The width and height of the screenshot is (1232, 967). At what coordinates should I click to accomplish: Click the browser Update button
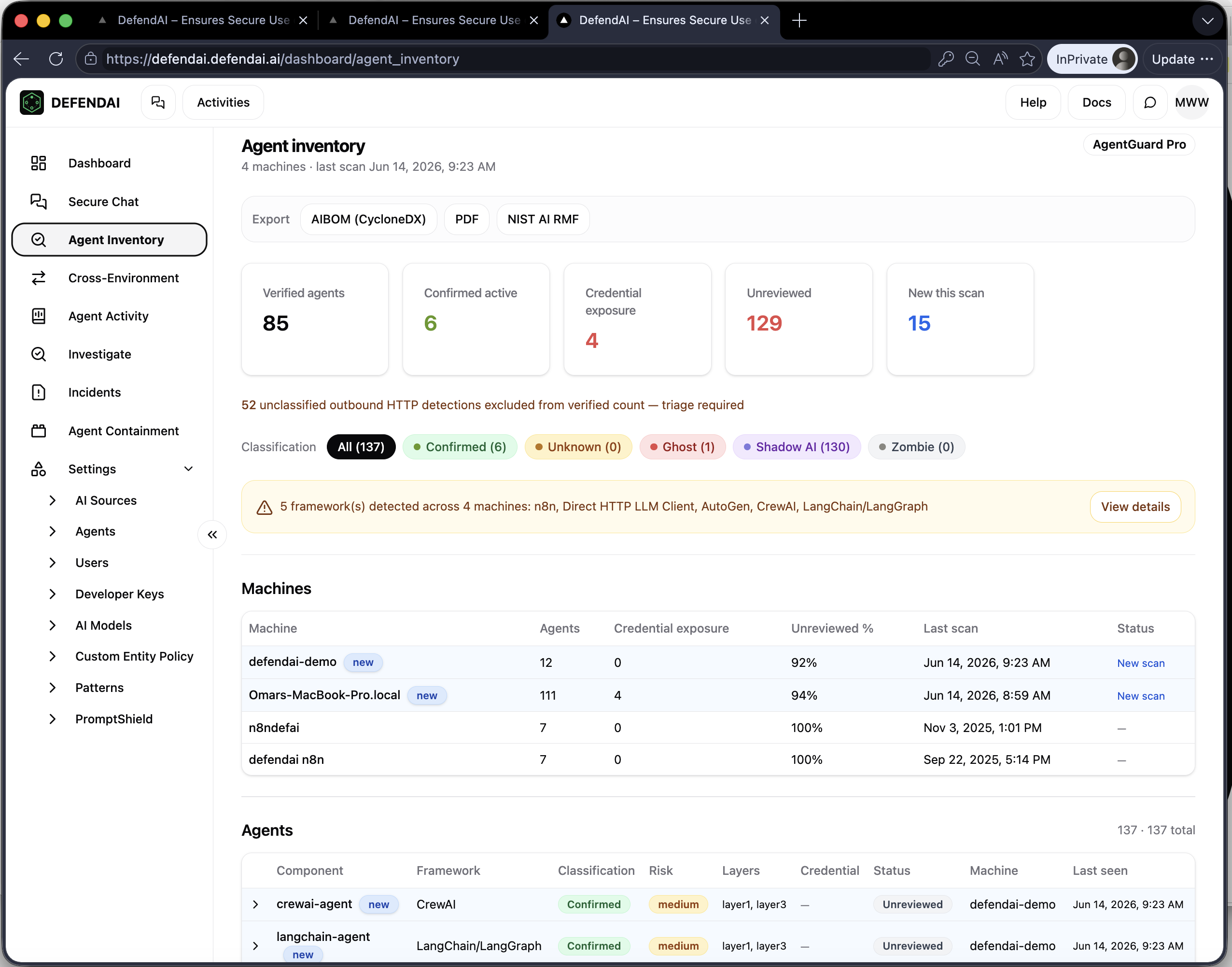click(x=1182, y=59)
